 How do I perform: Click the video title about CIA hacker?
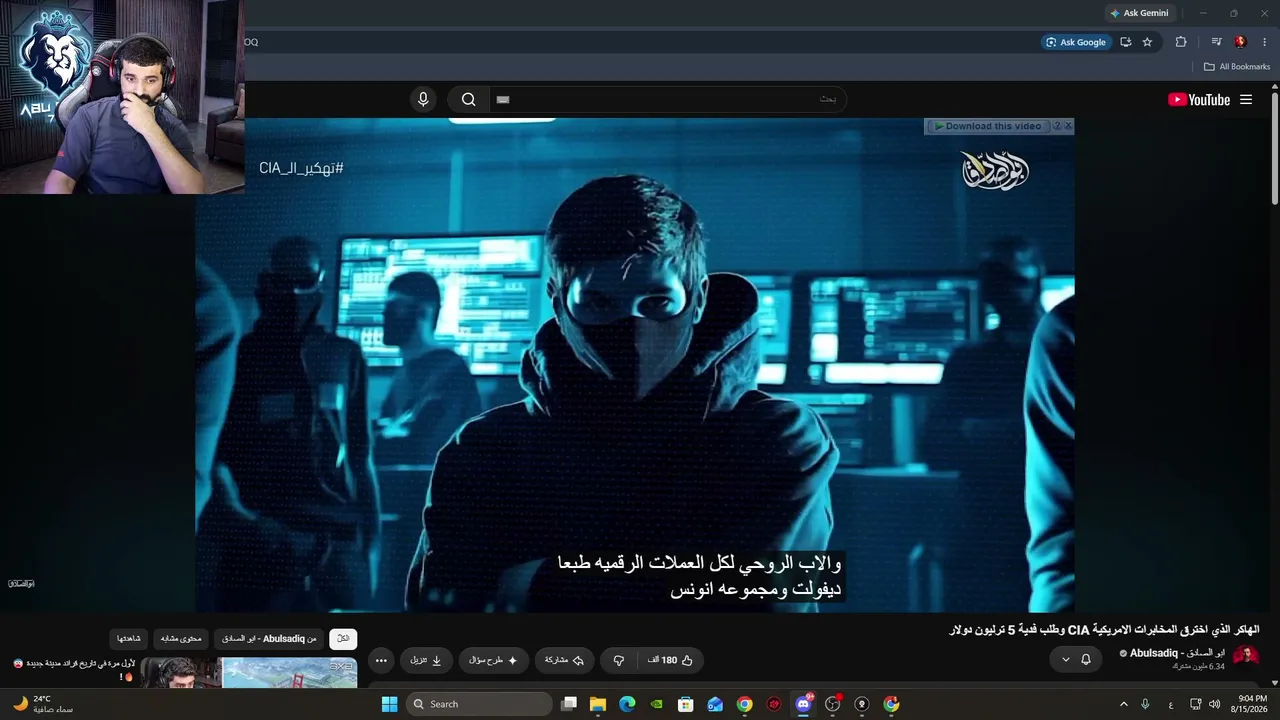point(1104,630)
